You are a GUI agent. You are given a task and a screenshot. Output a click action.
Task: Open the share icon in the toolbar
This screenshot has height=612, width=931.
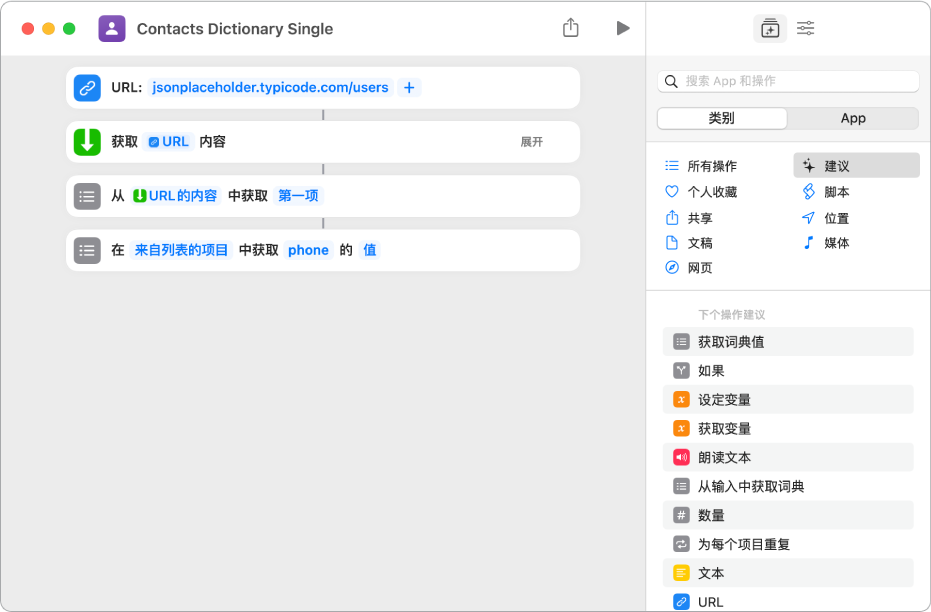(571, 28)
